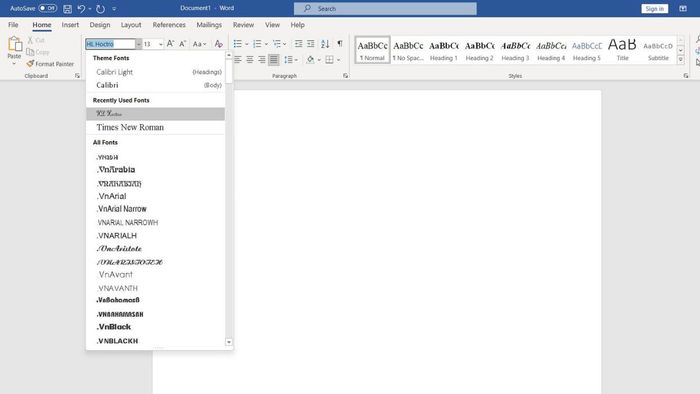Click the Bullets list icon
This screenshot has width=700, height=394.
(238, 44)
